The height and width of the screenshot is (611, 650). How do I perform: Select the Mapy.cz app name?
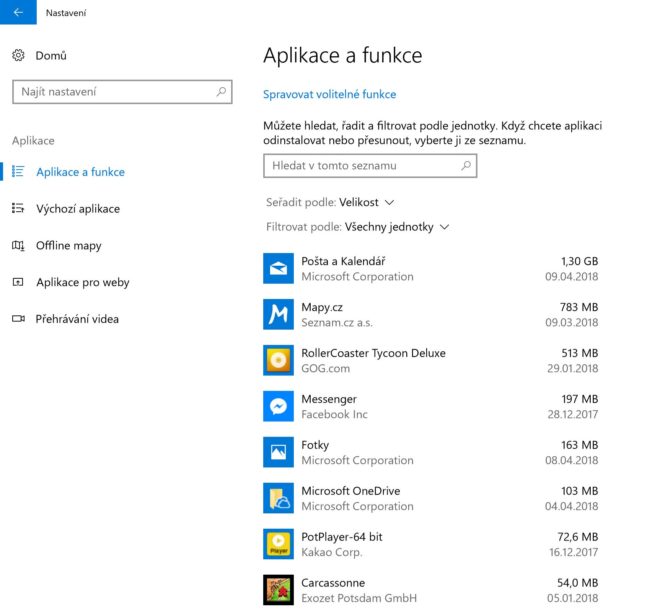(322, 307)
